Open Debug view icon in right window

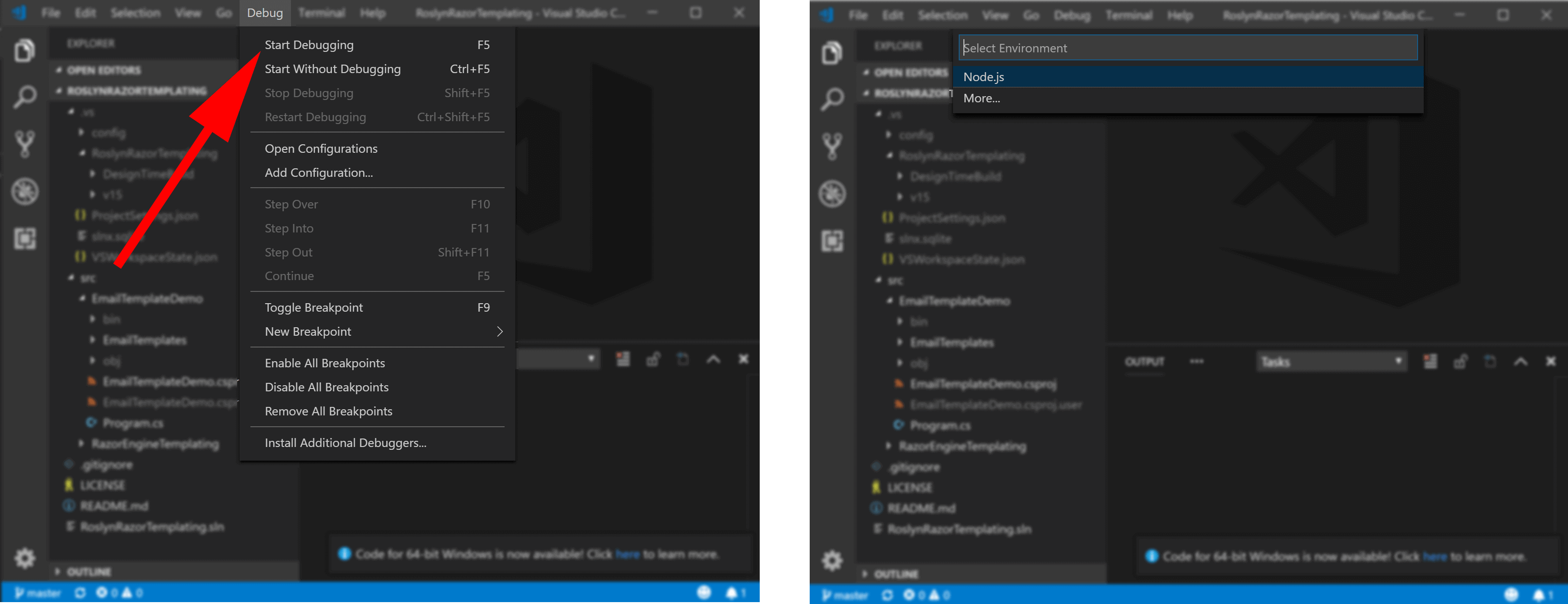[832, 194]
